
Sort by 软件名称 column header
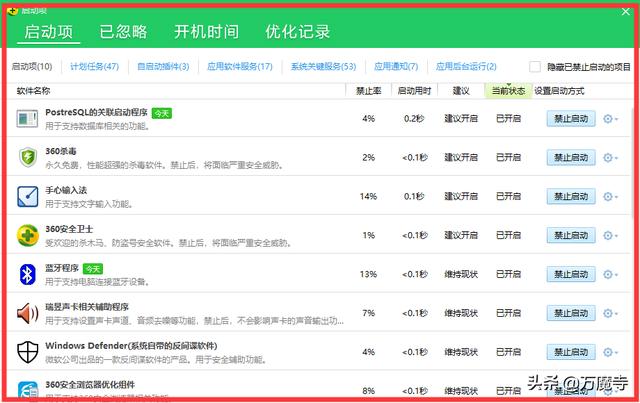click(33, 91)
